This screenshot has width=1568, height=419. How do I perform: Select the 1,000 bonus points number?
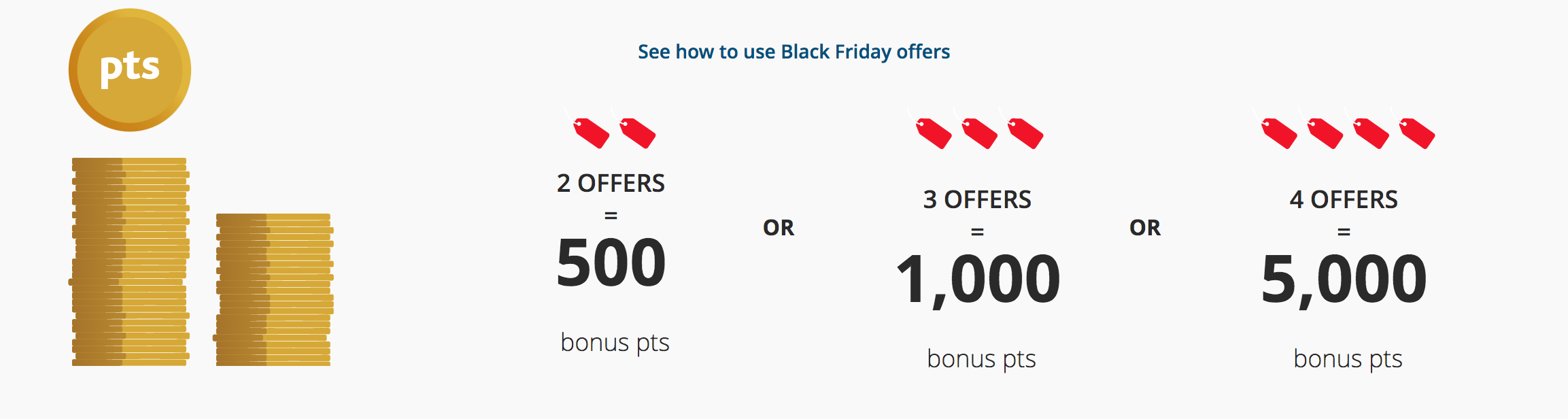[978, 279]
